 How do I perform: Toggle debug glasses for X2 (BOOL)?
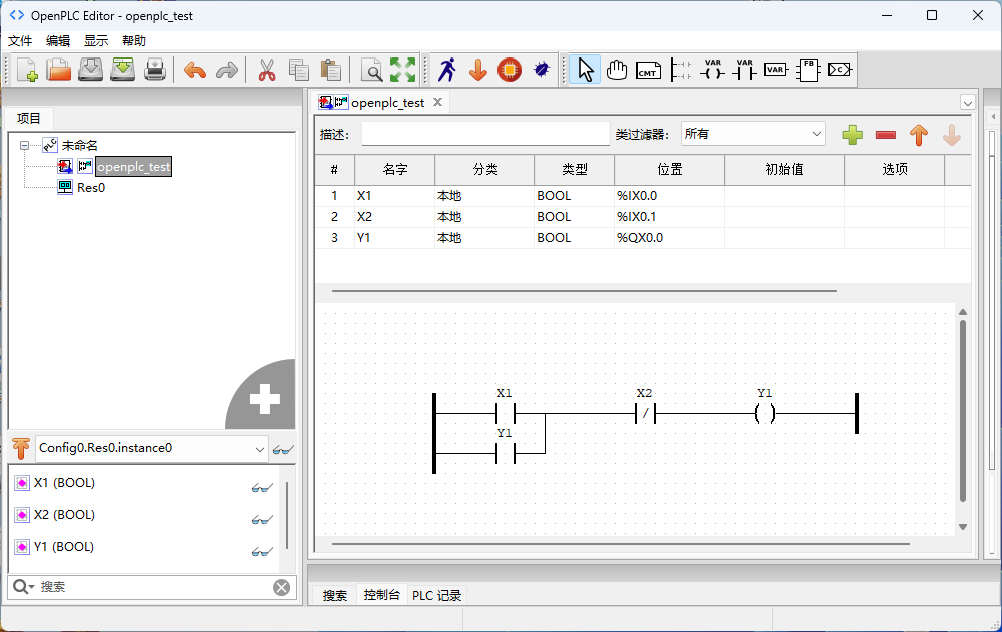pyautogui.click(x=261, y=520)
